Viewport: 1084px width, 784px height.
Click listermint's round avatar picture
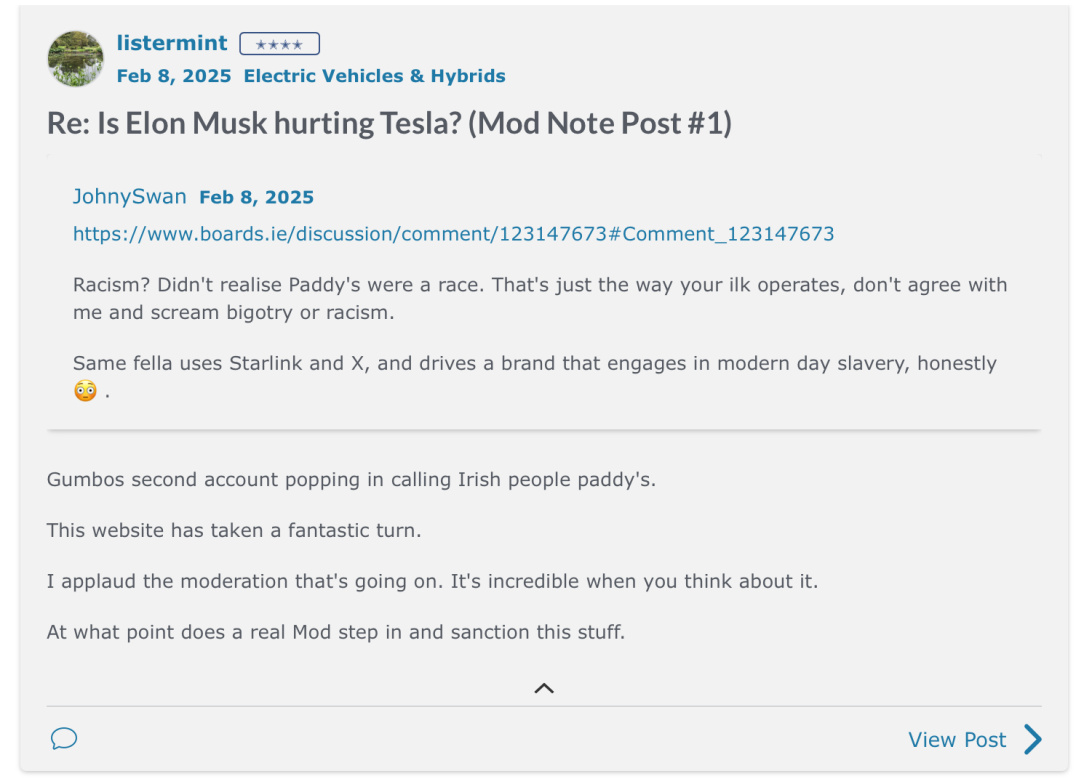pyautogui.click(x=75, y=58)
